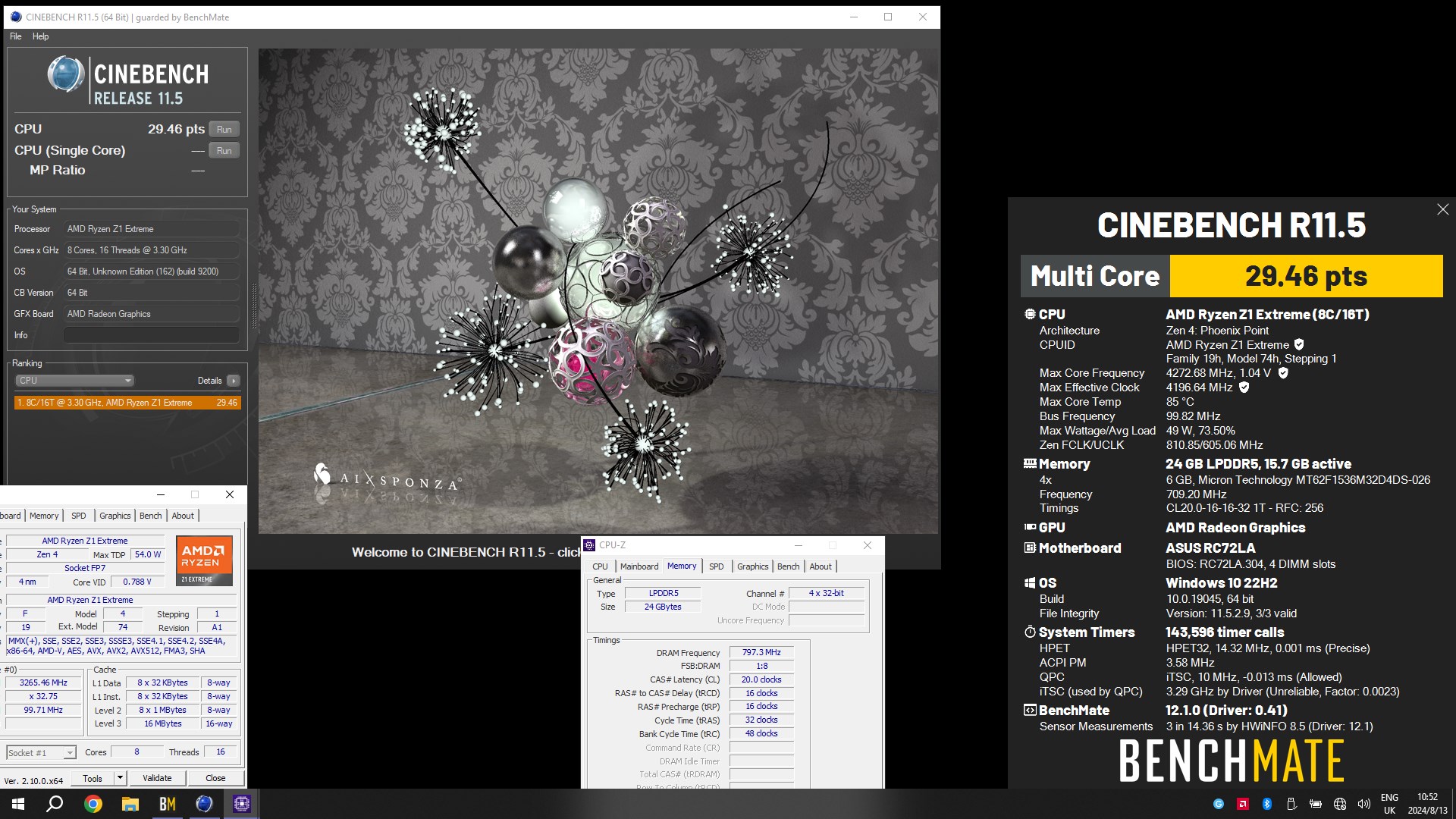Open the Windows Start menu
This screenshot has width=1456, height=819.
click(x=18, y=804)
